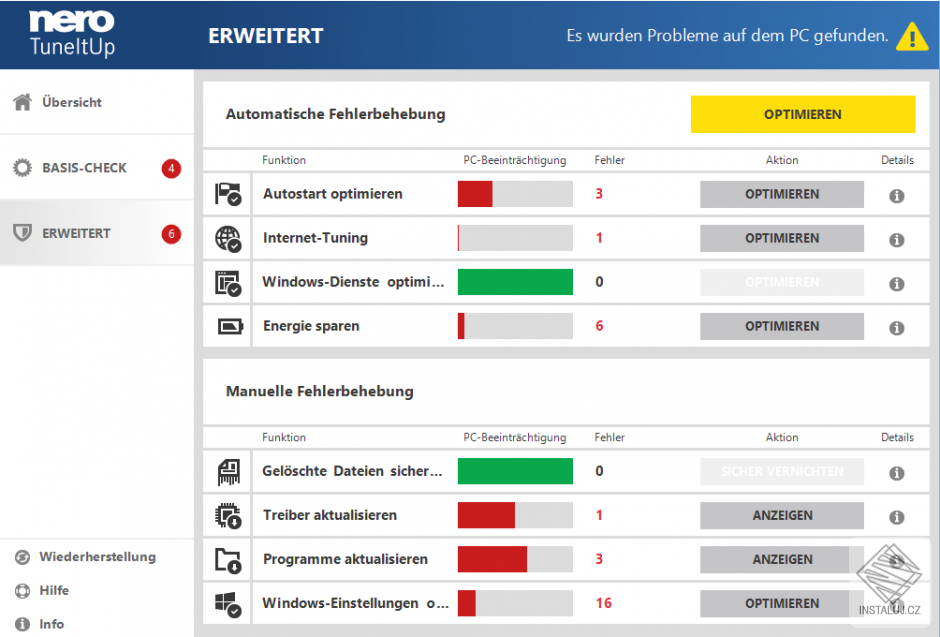
Task: Click the Autostart optimieren flag icon
Action: [x=228, y=194]
